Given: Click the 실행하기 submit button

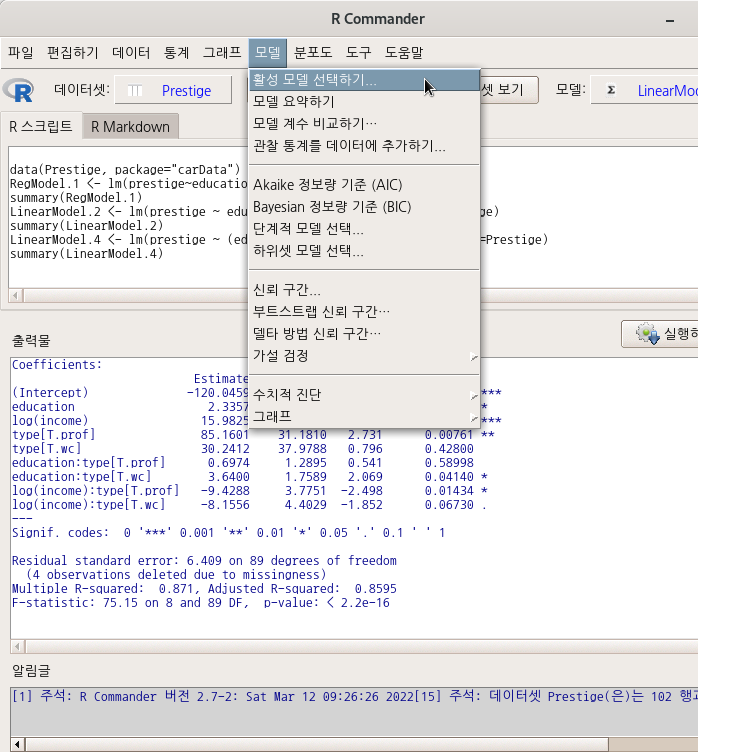Looking at the screenshot, I should [660, 334].
